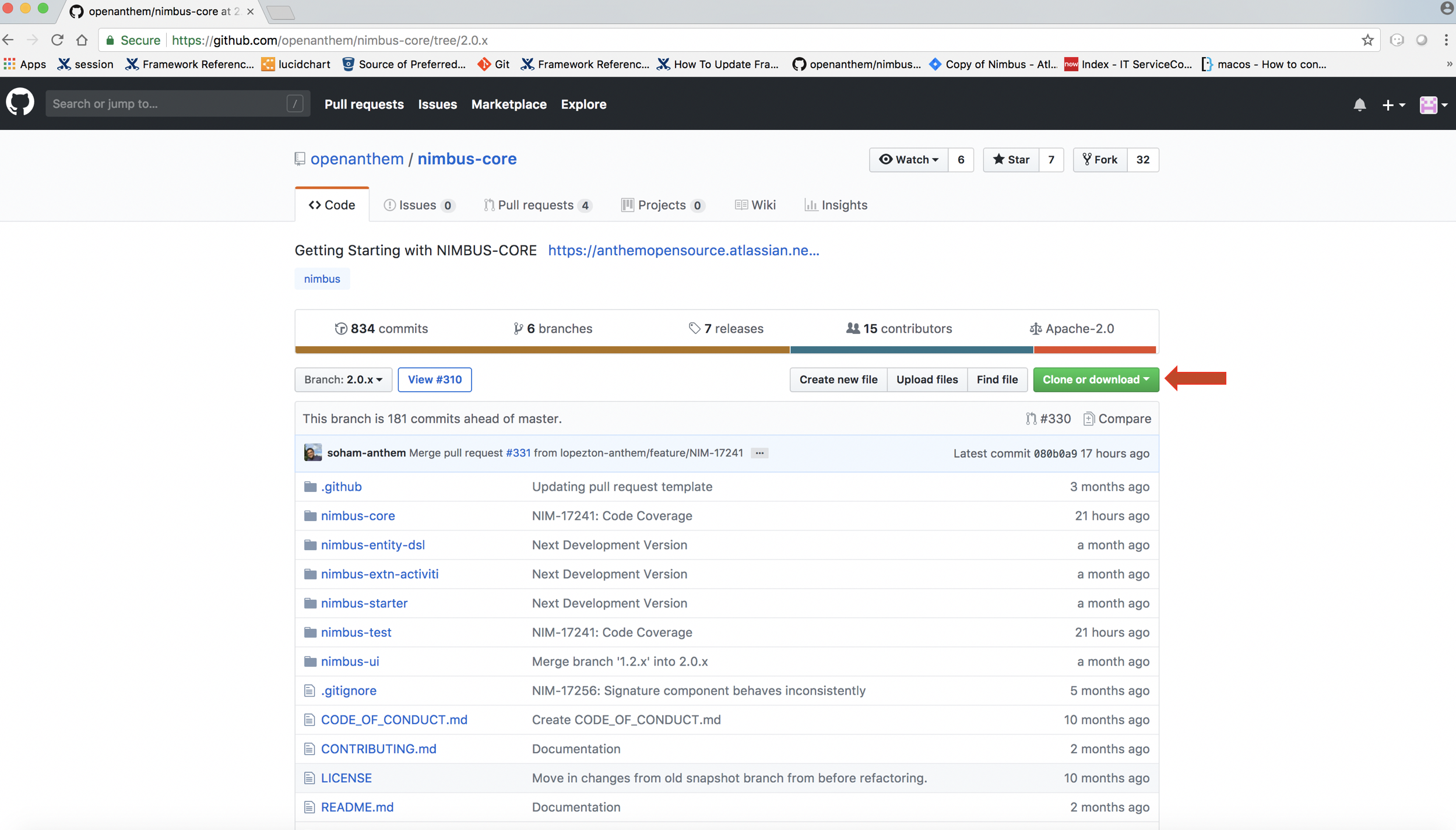Open the Clone or download dropdown
Image resolution: width=1456 pixels, height=830 pixels.
(1096, 379)
